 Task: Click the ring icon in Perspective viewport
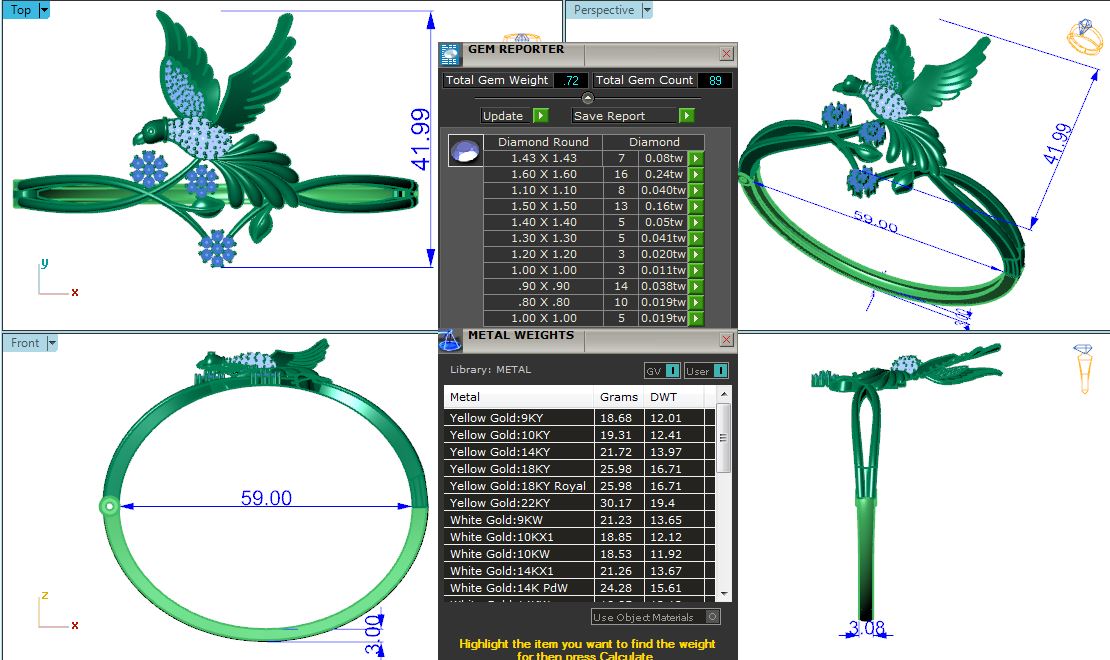tap(1084, 37)
